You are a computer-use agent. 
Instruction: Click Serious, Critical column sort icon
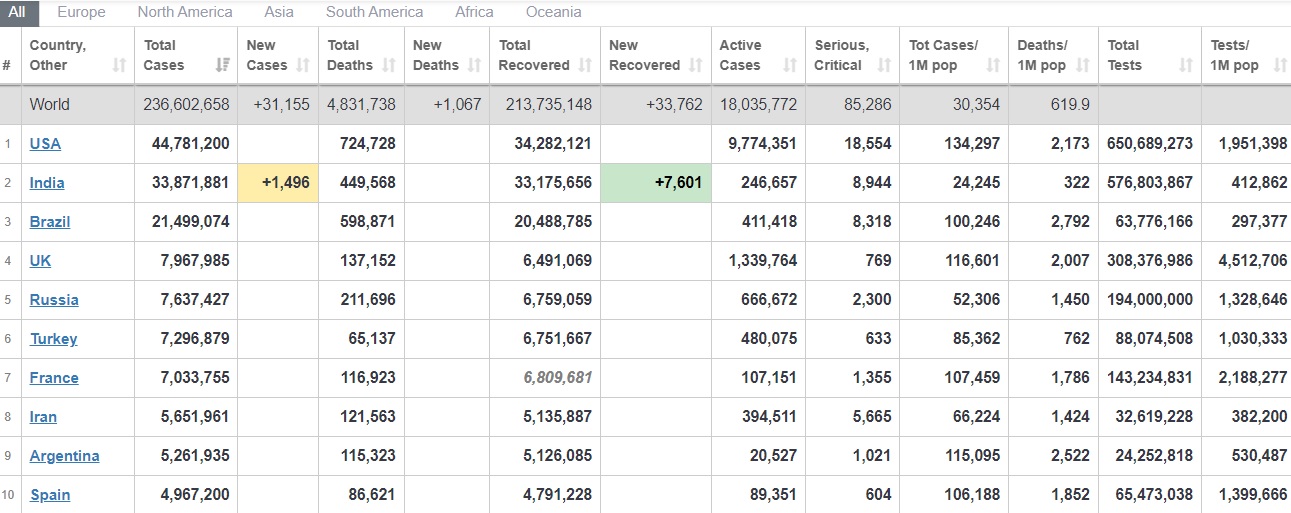884,66
